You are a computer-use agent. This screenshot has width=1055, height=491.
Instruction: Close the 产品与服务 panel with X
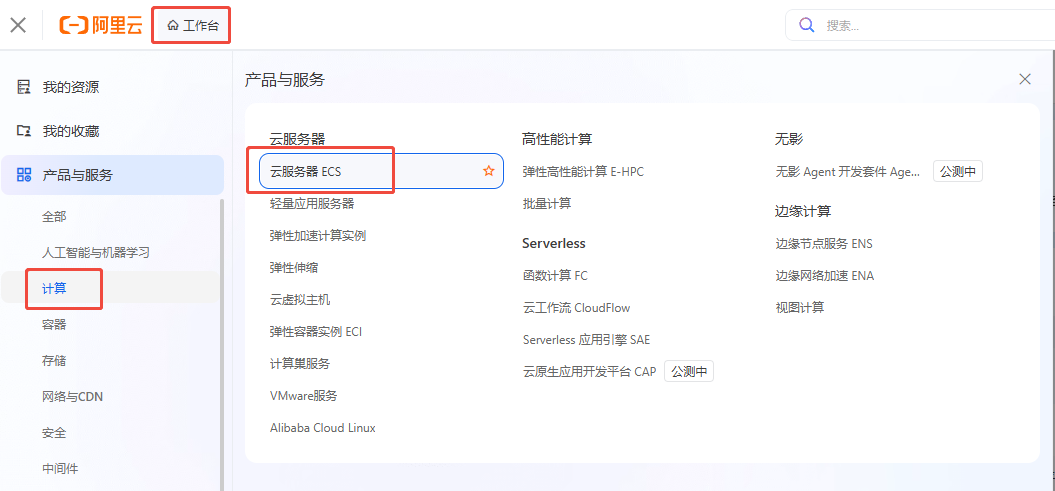(x=1025, y=79)
